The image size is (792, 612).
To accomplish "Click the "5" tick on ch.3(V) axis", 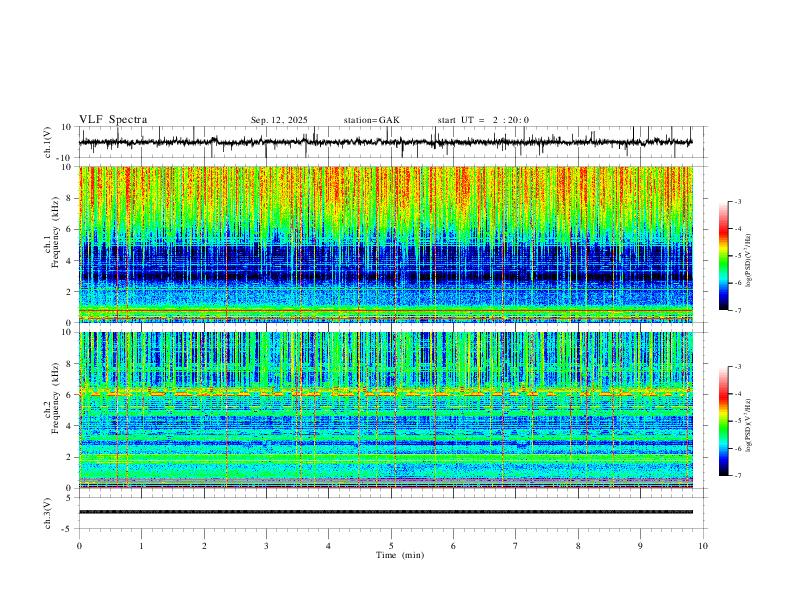I will click(69, 497).
